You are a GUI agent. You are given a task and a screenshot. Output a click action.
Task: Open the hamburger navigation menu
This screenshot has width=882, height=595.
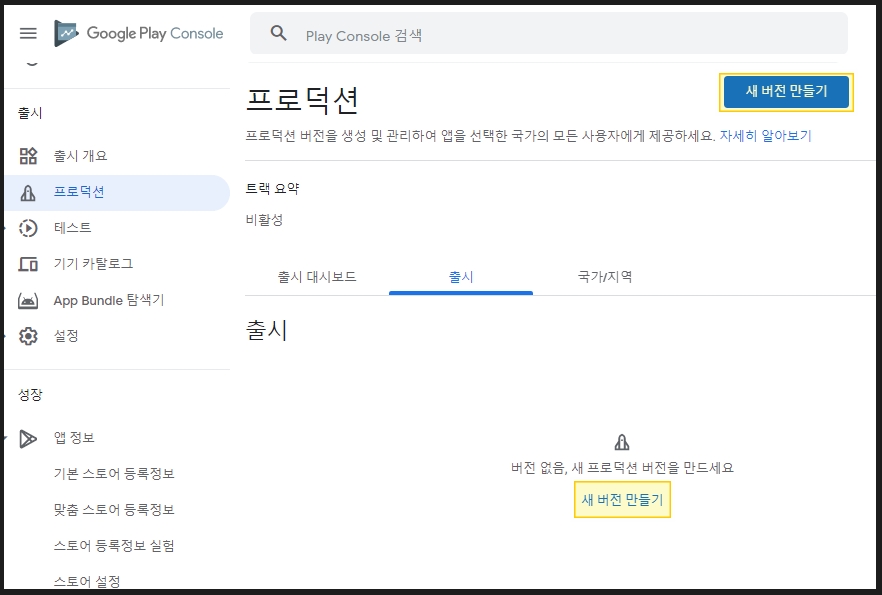click(28, 33)
